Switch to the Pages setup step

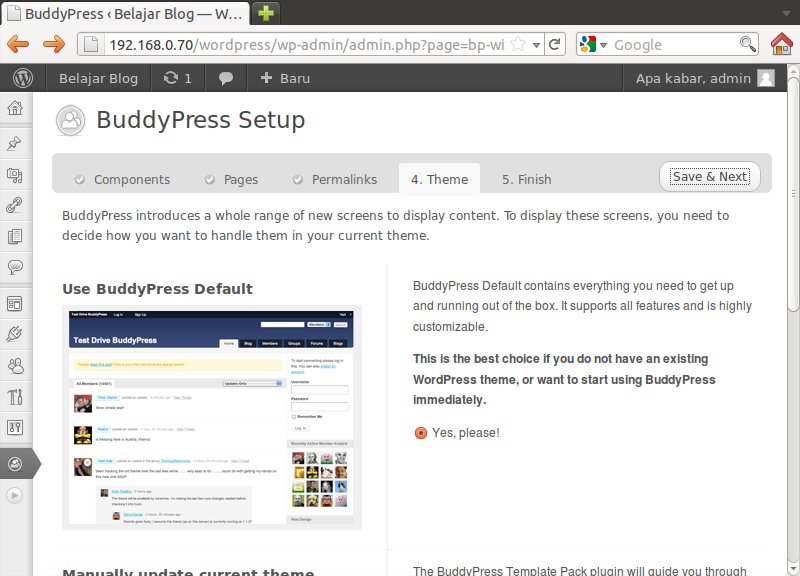coord(232,180)
